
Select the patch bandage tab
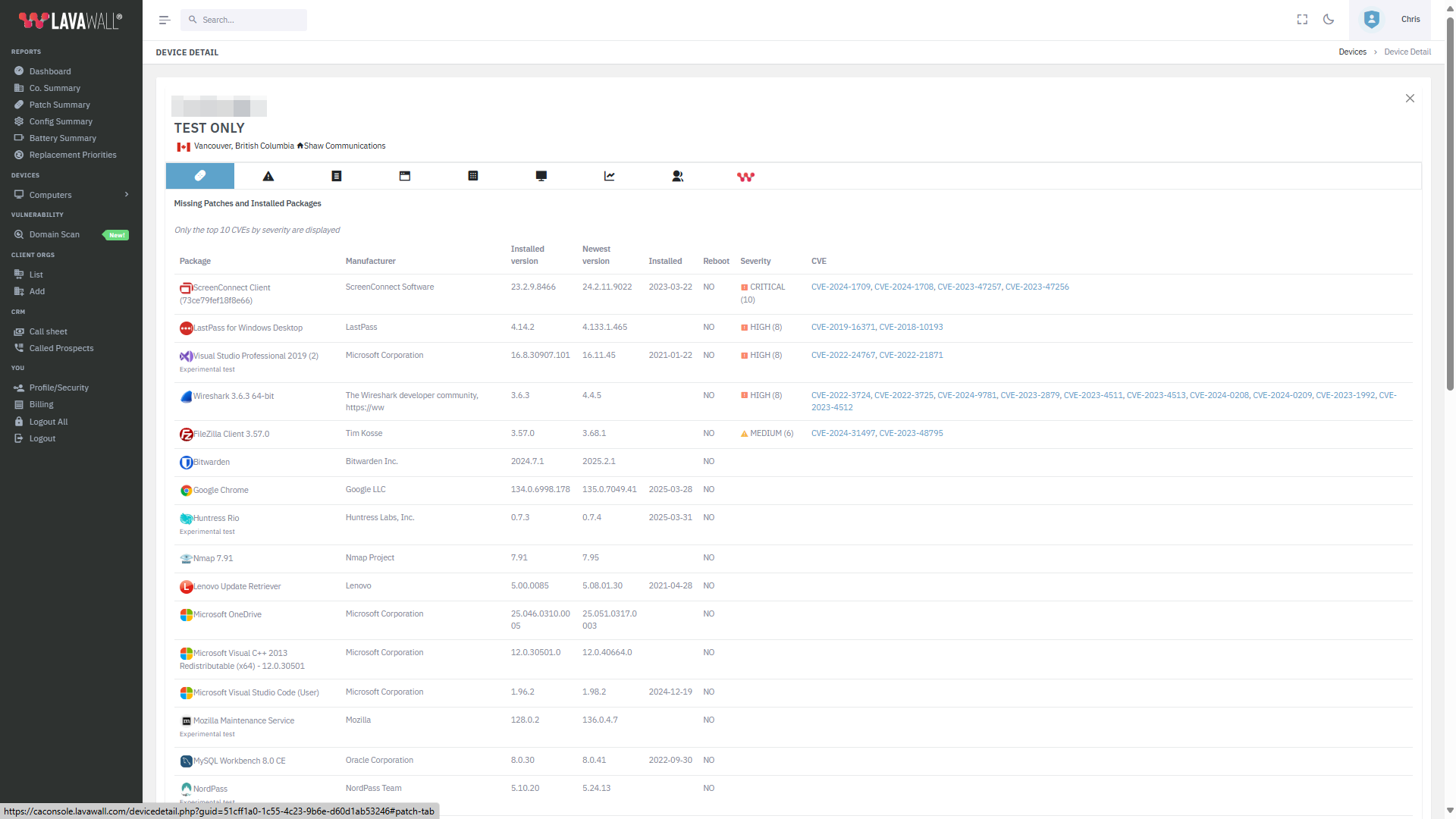200,176
